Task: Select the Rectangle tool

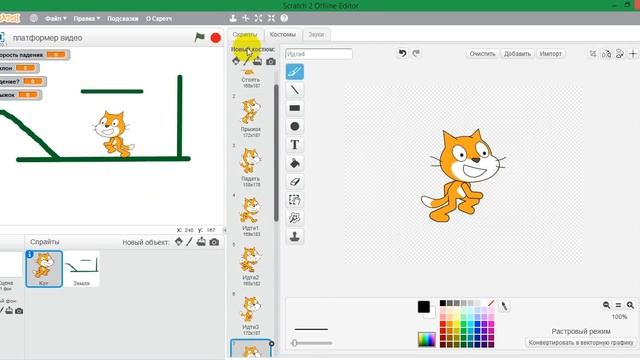Action: tap(295, 108)
